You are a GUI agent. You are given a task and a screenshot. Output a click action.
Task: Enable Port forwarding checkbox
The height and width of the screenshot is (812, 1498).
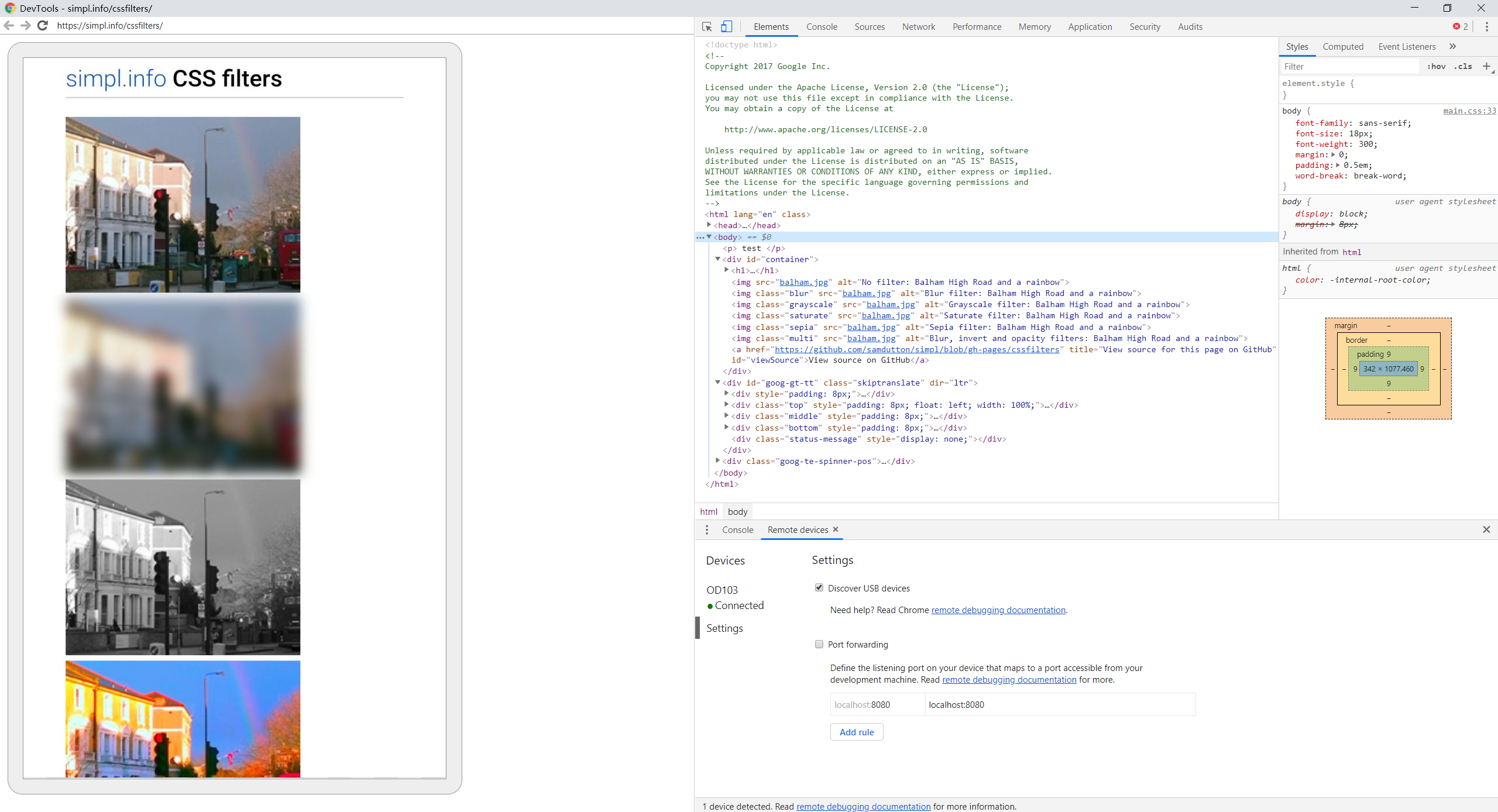[819, 644]
